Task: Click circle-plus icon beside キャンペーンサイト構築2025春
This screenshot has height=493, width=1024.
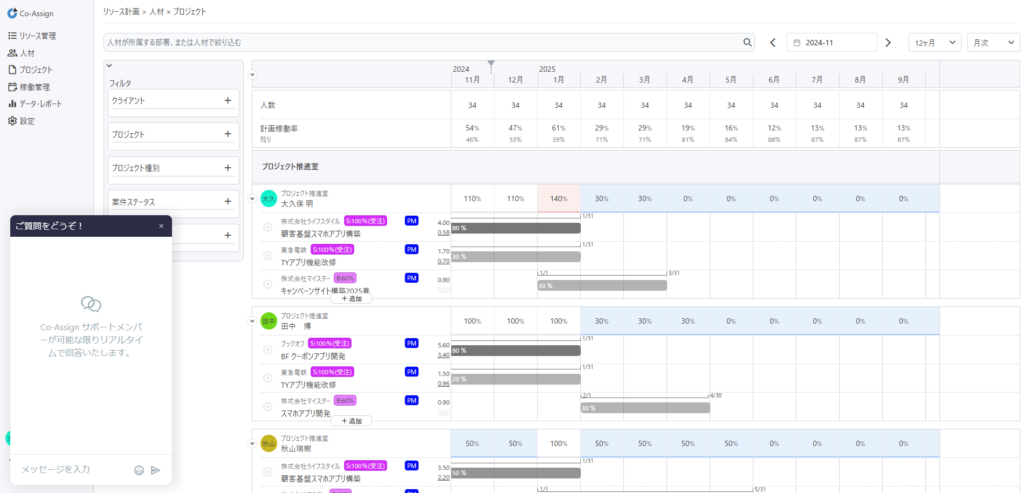Action: coord(267,284)
